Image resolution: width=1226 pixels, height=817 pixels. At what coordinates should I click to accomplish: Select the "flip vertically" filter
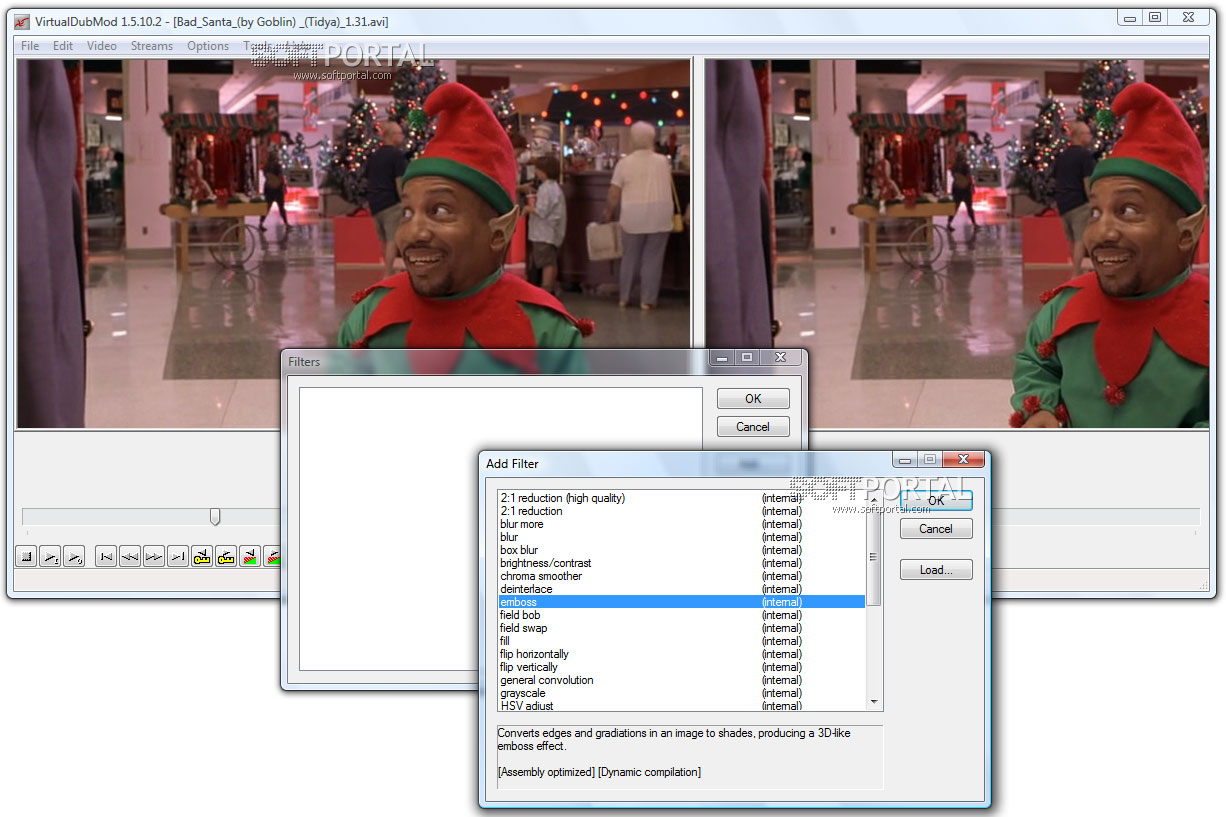[682, 667]
